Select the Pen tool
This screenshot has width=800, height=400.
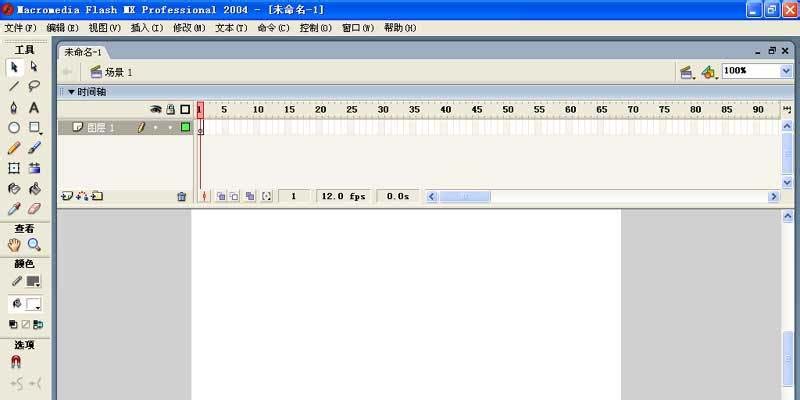[x=14, y=108]
